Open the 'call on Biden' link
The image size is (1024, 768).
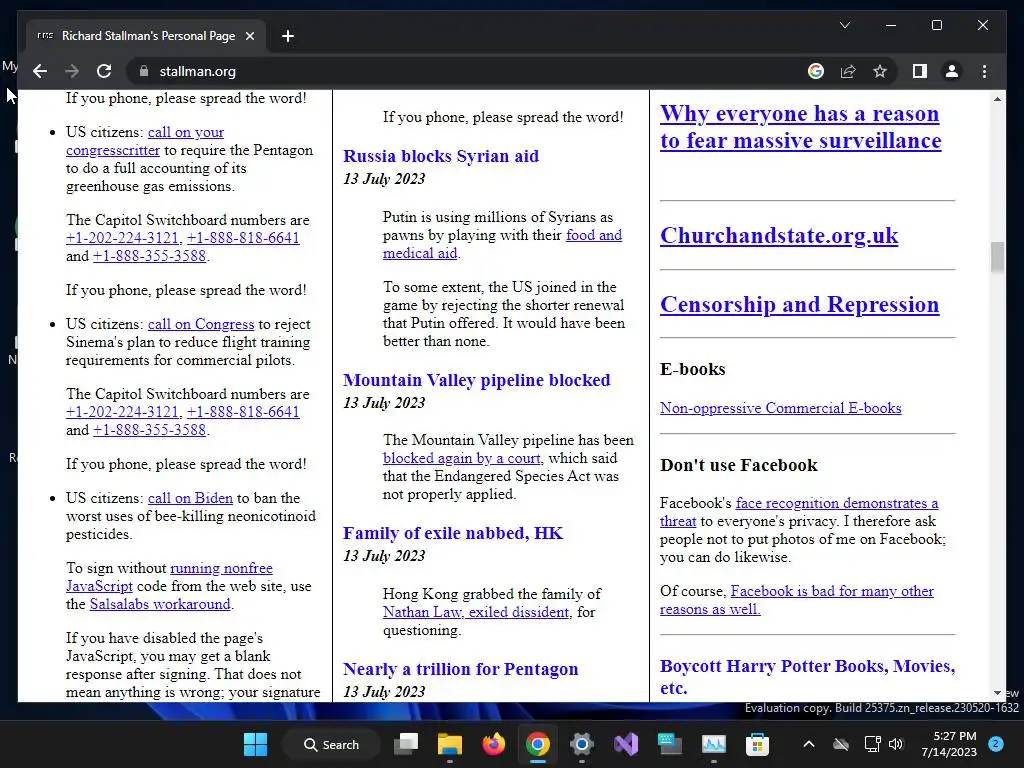190,498
